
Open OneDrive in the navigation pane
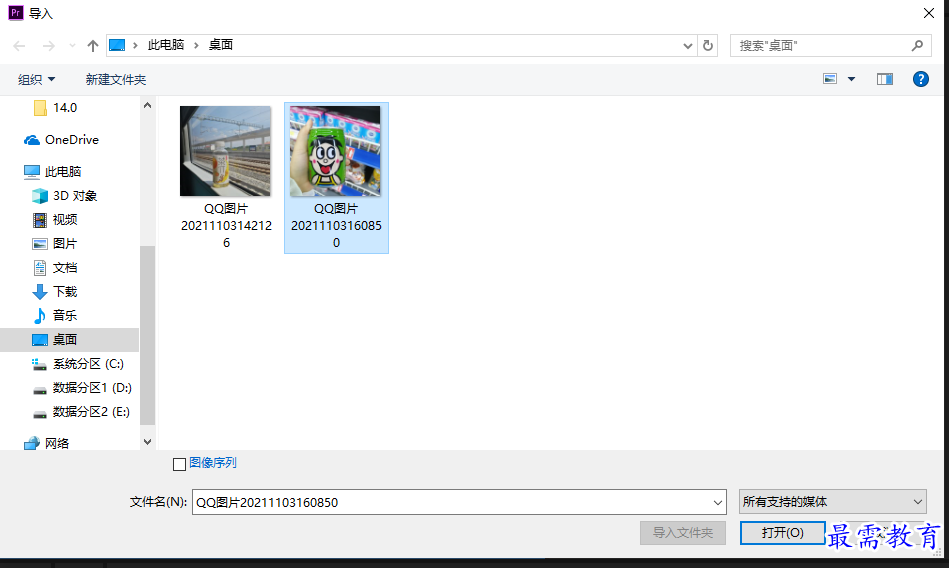71,140
